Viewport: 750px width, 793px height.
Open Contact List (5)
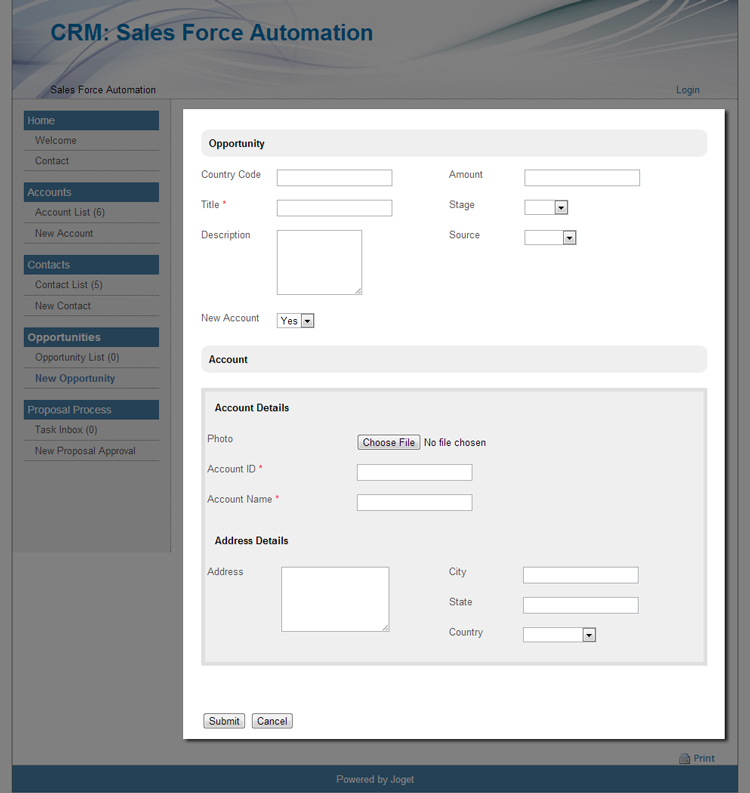(x=69, y=285)
